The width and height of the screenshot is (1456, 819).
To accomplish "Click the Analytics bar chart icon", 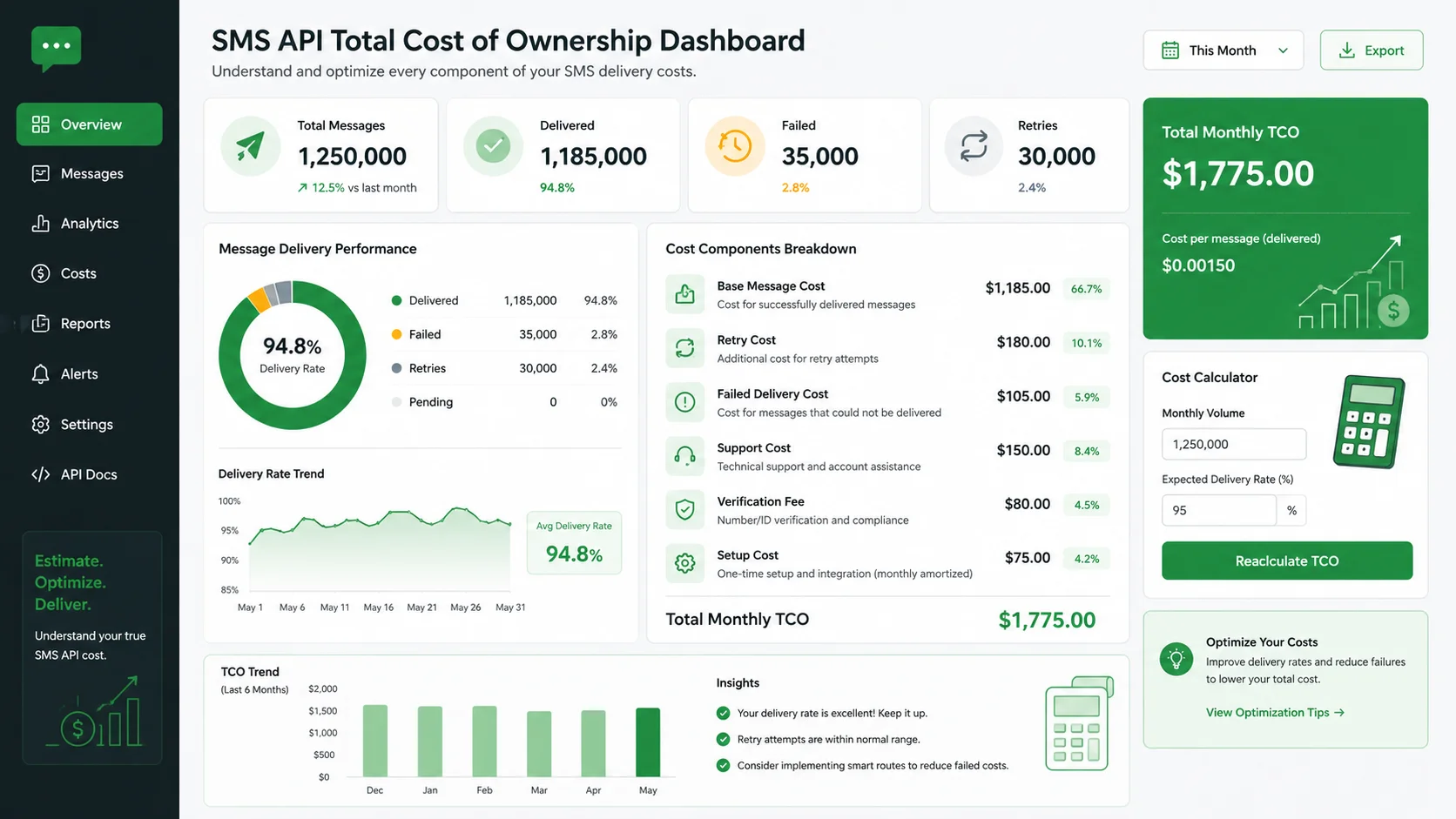I will point(40,224).
